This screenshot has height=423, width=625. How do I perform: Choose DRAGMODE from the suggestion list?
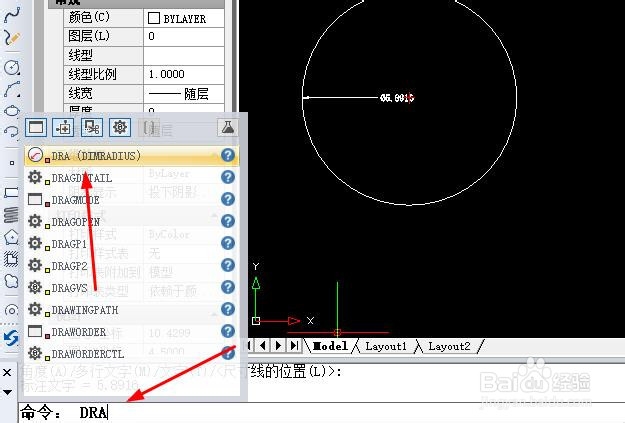pos(132,199)
